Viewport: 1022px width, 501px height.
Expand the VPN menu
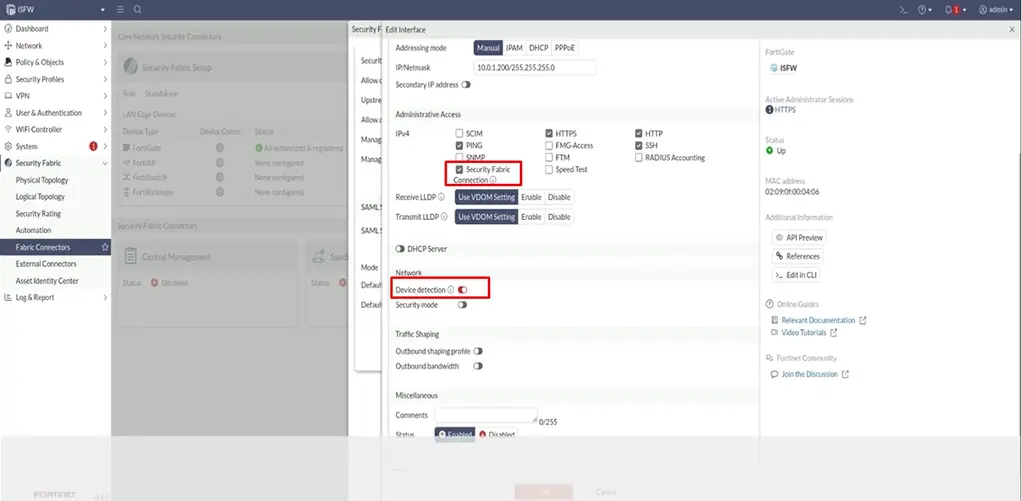tap(55, 96)
